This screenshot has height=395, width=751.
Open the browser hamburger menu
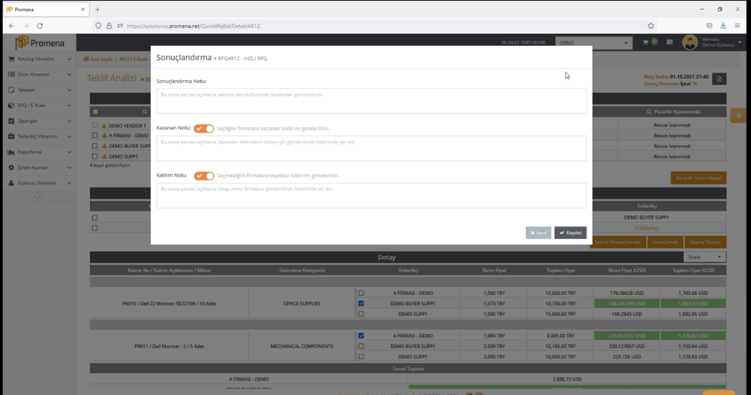tap(737, 26)
